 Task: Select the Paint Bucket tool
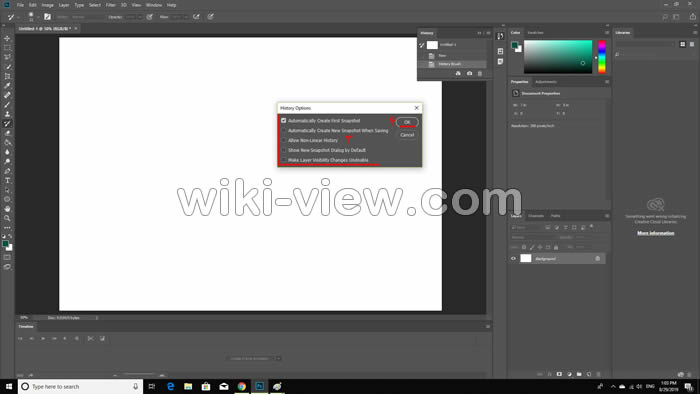click(7, 142)
